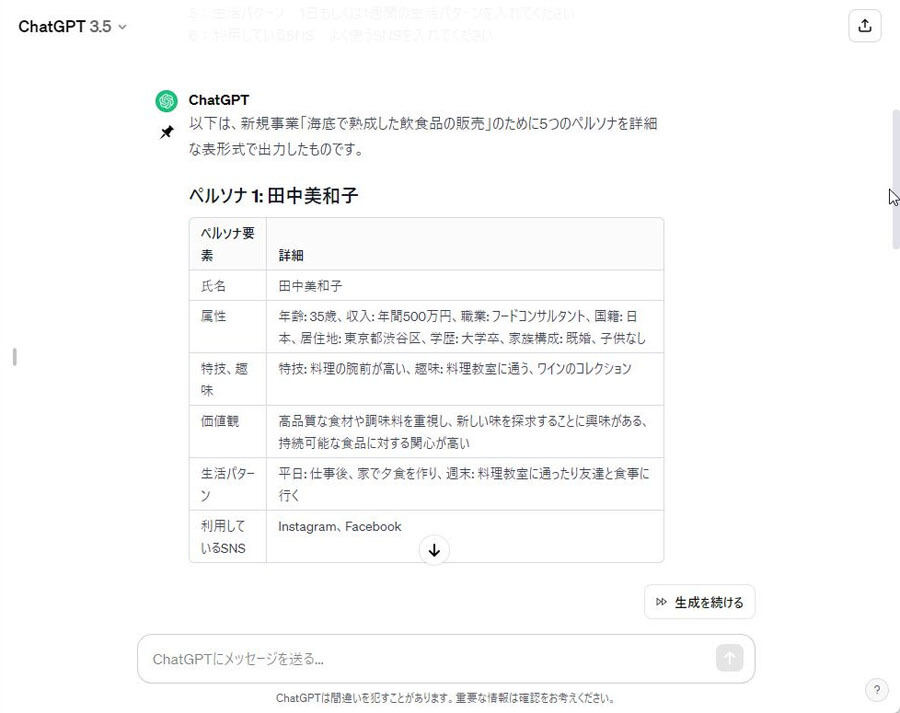Viewport: 900px width, 713px height.
Task: Click the table header cell 詳細
Action: coord(464,244)
